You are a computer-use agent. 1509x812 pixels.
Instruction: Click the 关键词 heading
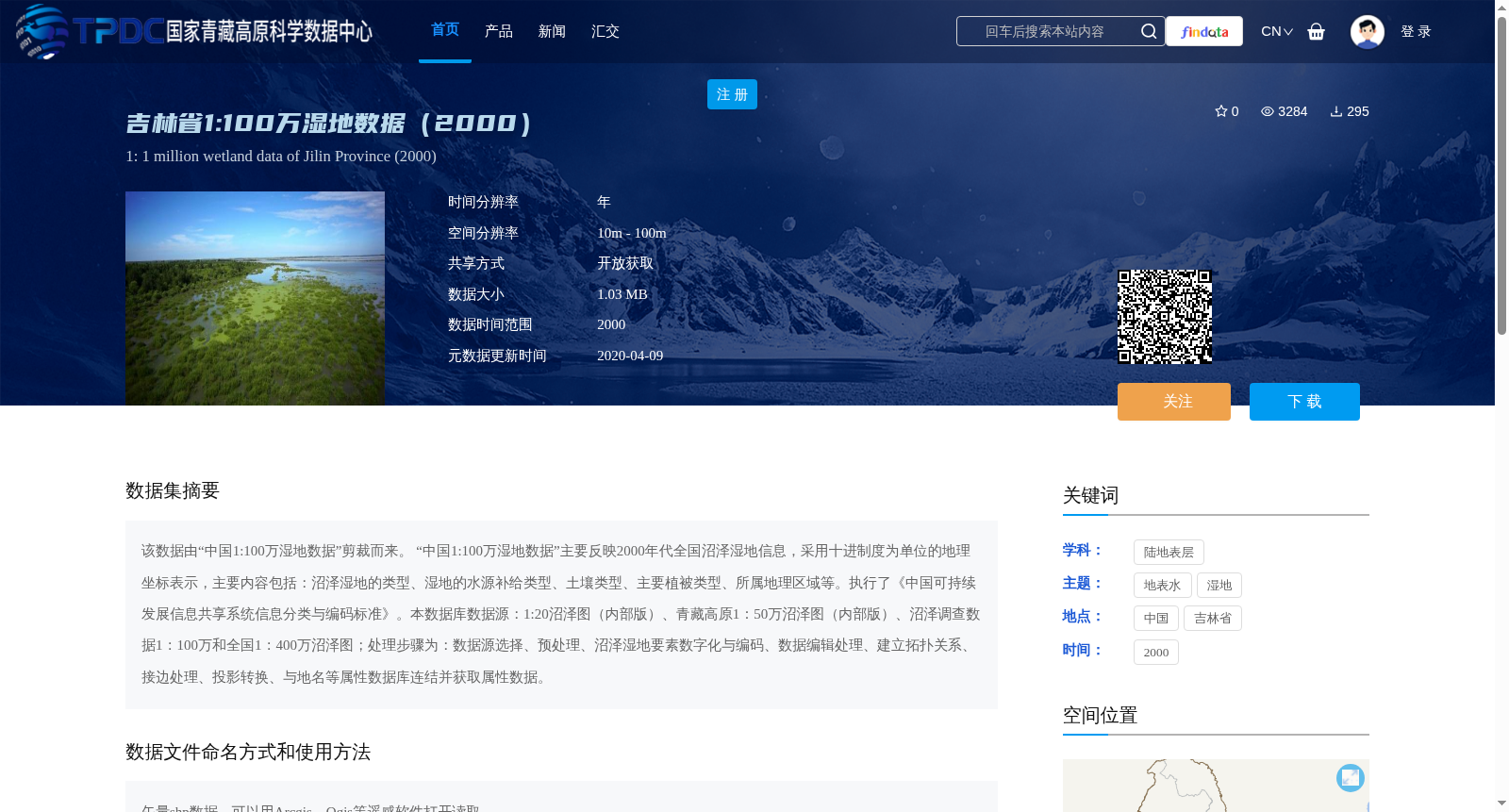click(x=1090, y=495)
